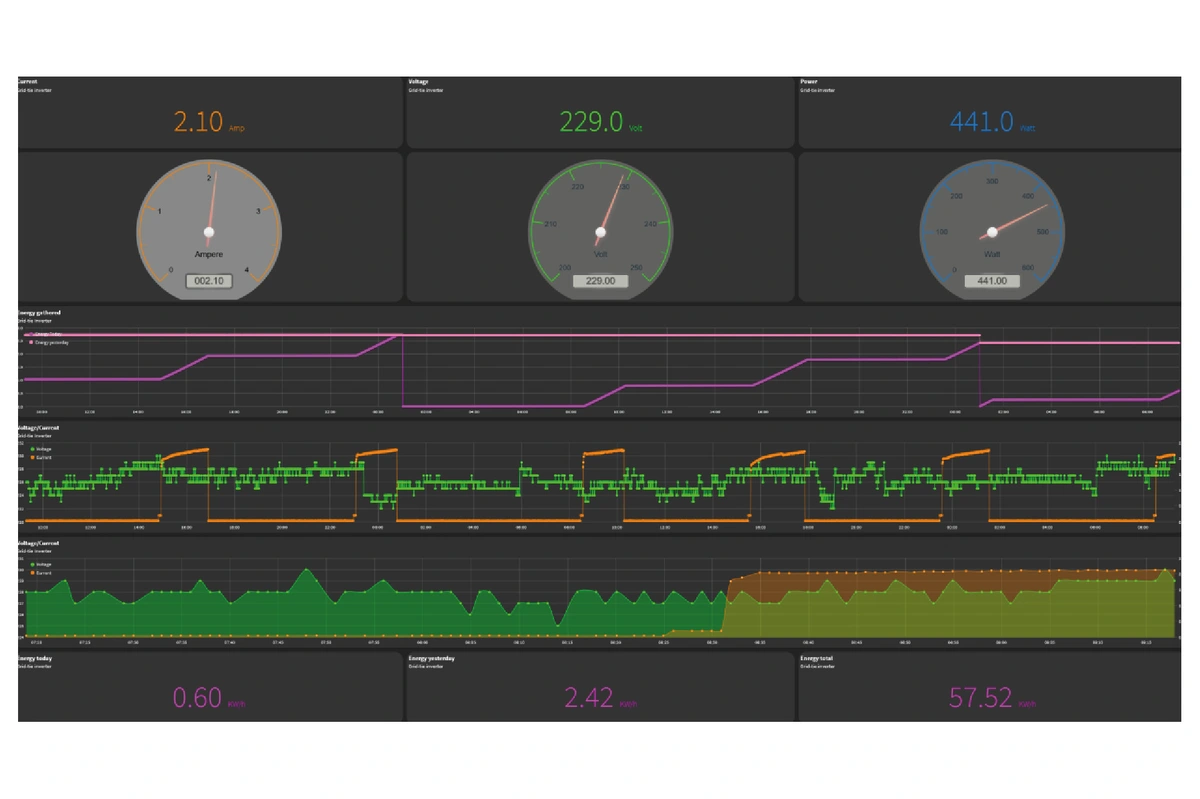
Task: Click the Energy gathered chart title
Action: 39,313
